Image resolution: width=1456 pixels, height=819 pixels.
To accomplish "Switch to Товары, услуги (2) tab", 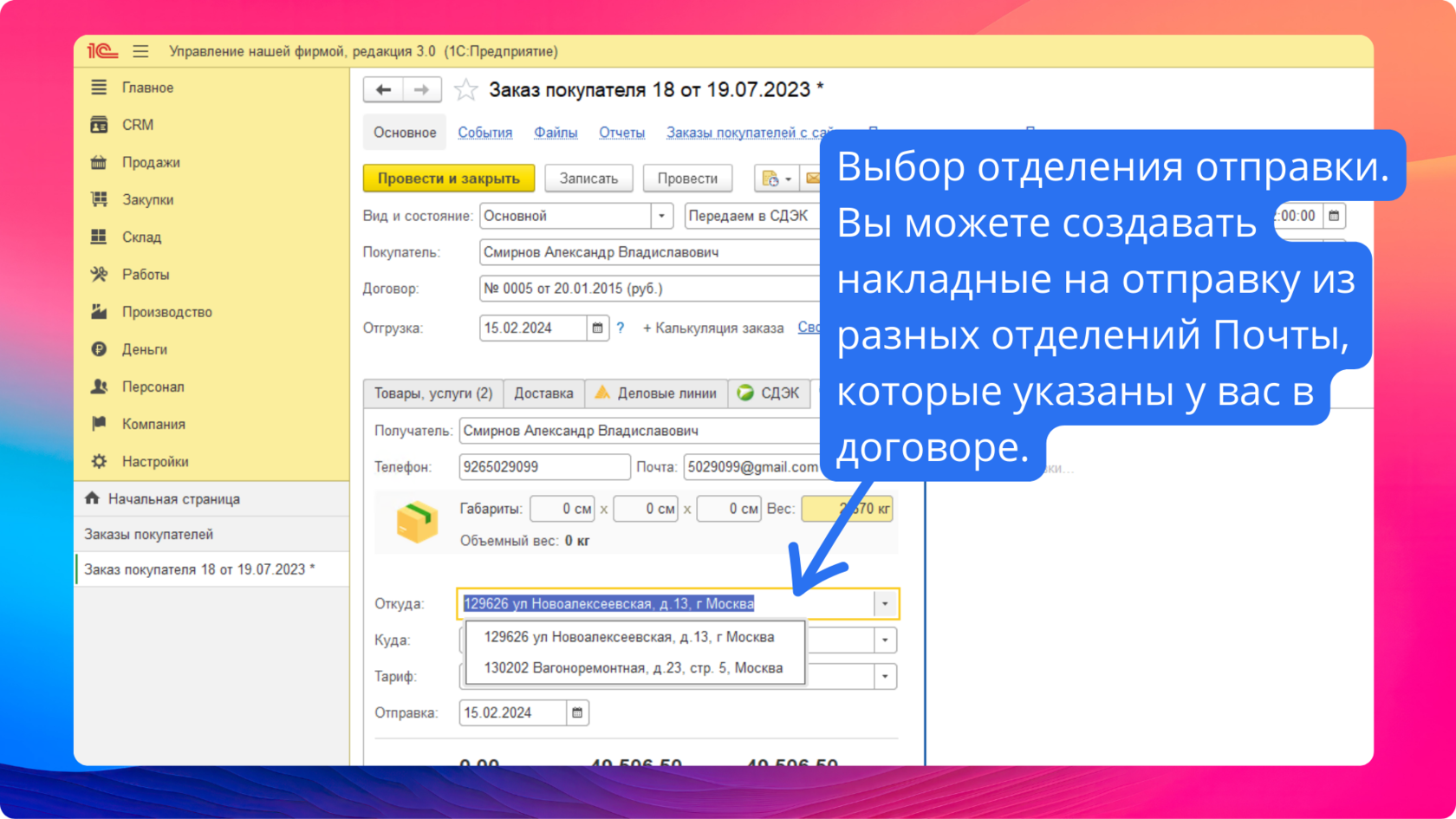I will coord(433,393).
